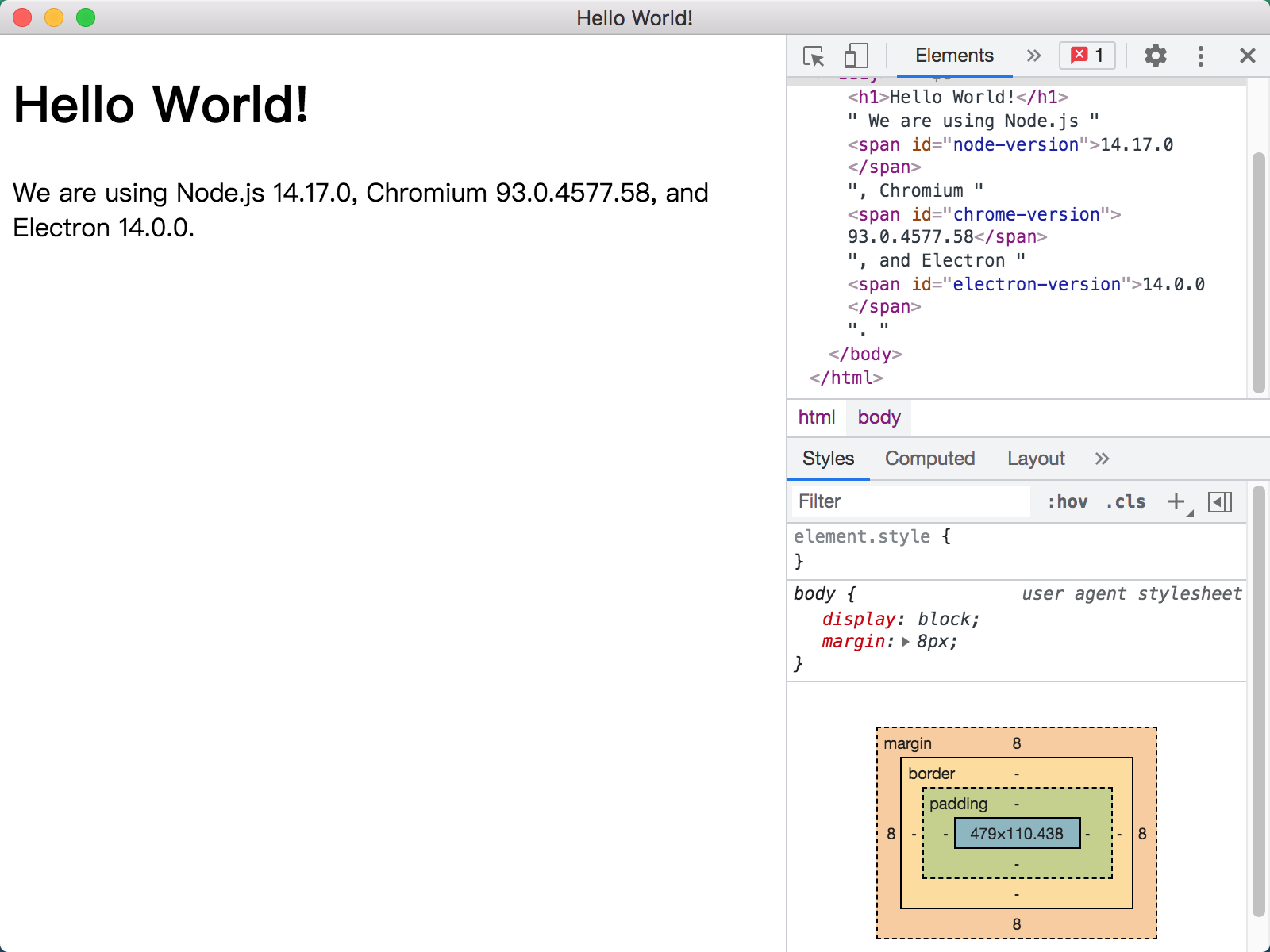
Task: Click the Hello World! page heading
Action: pyautogui.click(x=160, y=104)
